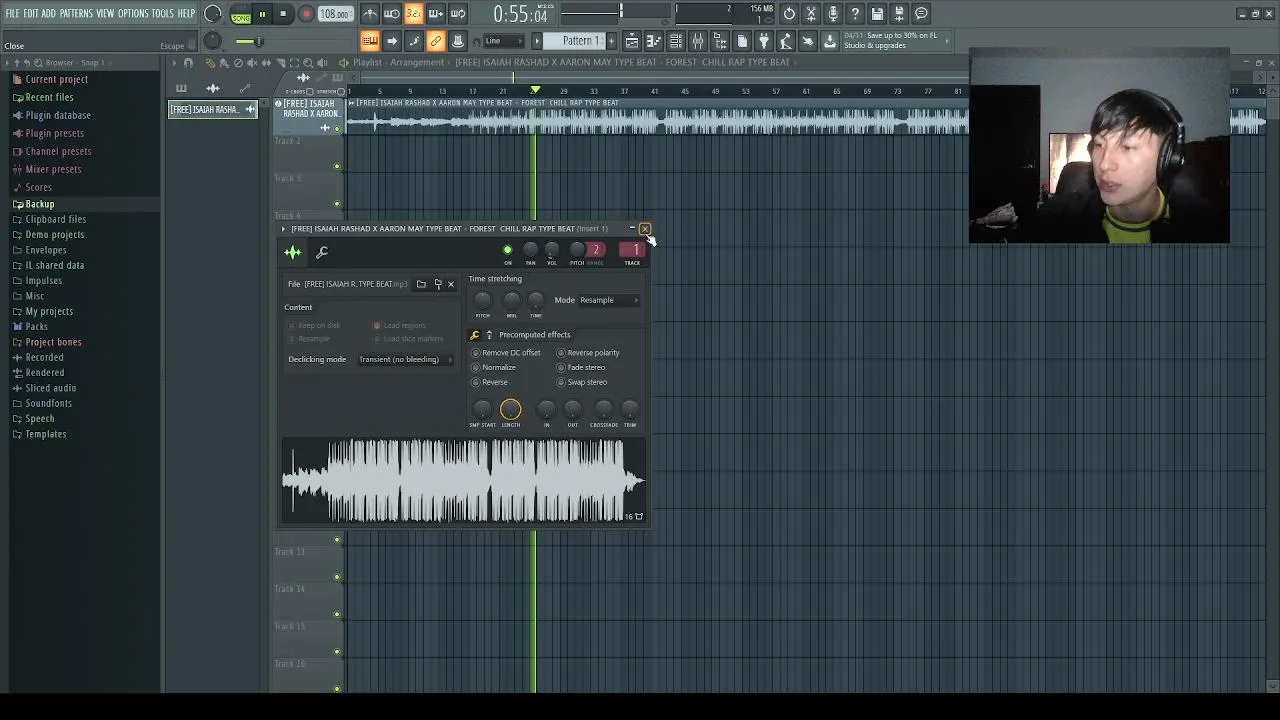Toggle the metronome icon in toolbar
Viewport: 1280px width, 720px height.
pyautogui.click(x=370, y=14)
